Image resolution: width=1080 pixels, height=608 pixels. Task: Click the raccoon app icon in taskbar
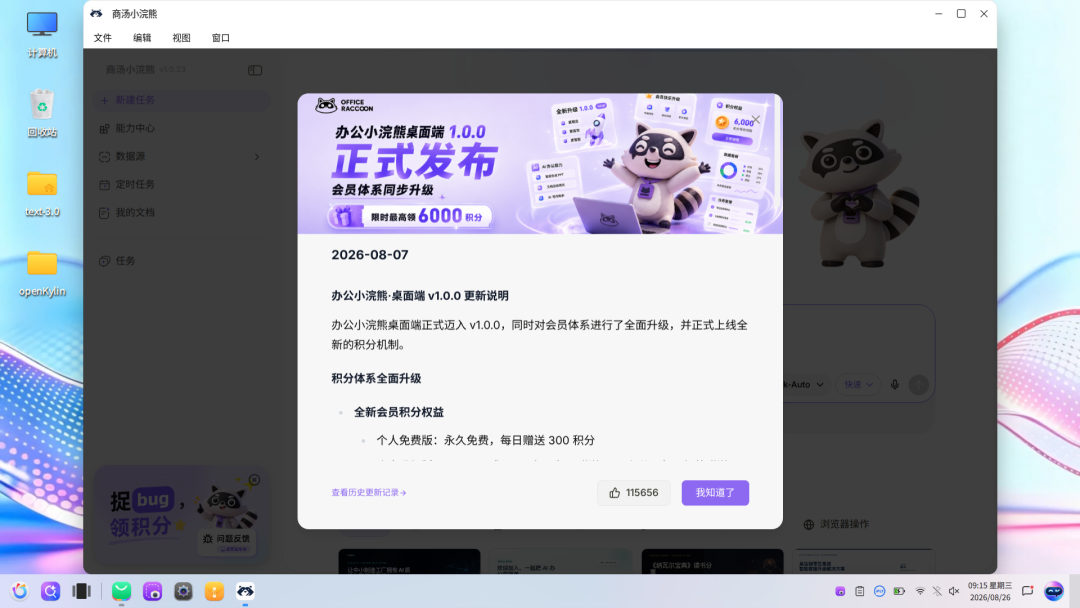coord(245,591)
